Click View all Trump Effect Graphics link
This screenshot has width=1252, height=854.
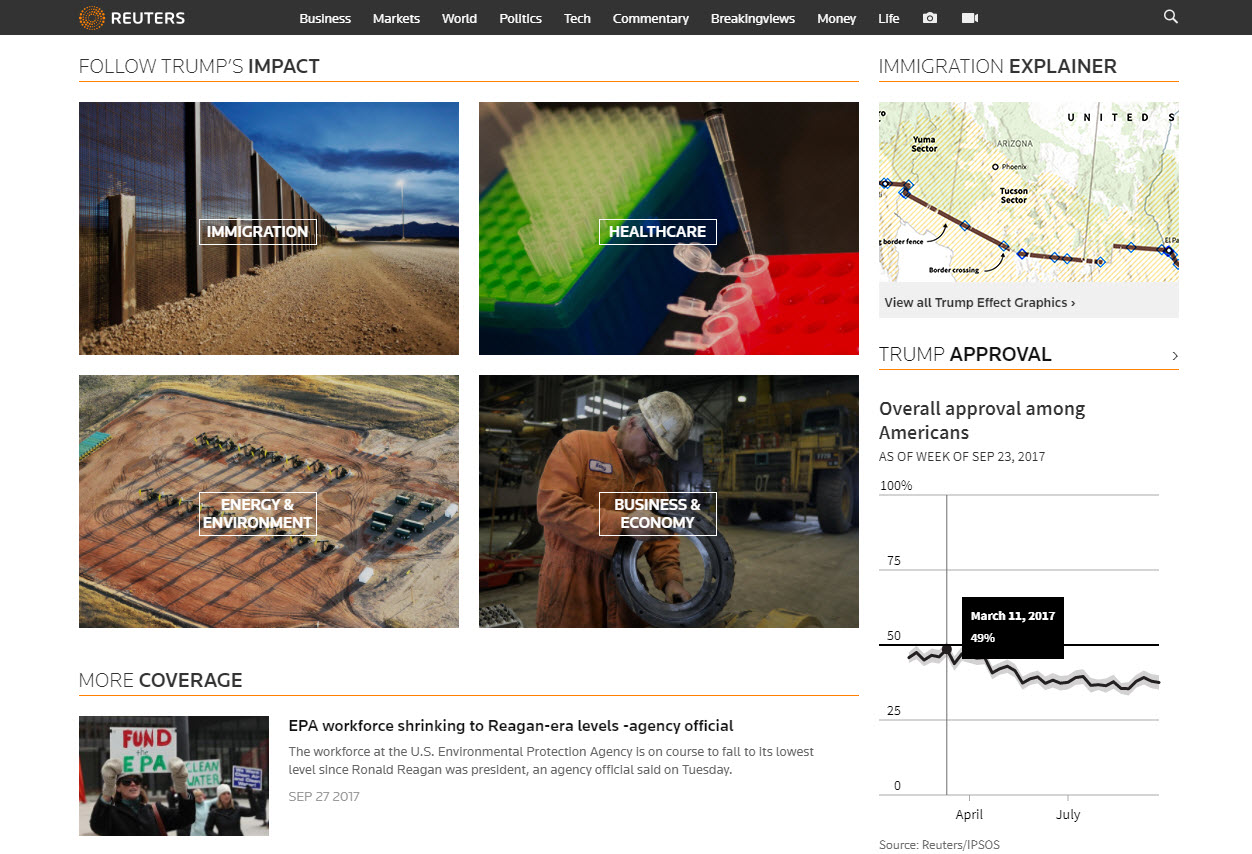pos(979,302)
